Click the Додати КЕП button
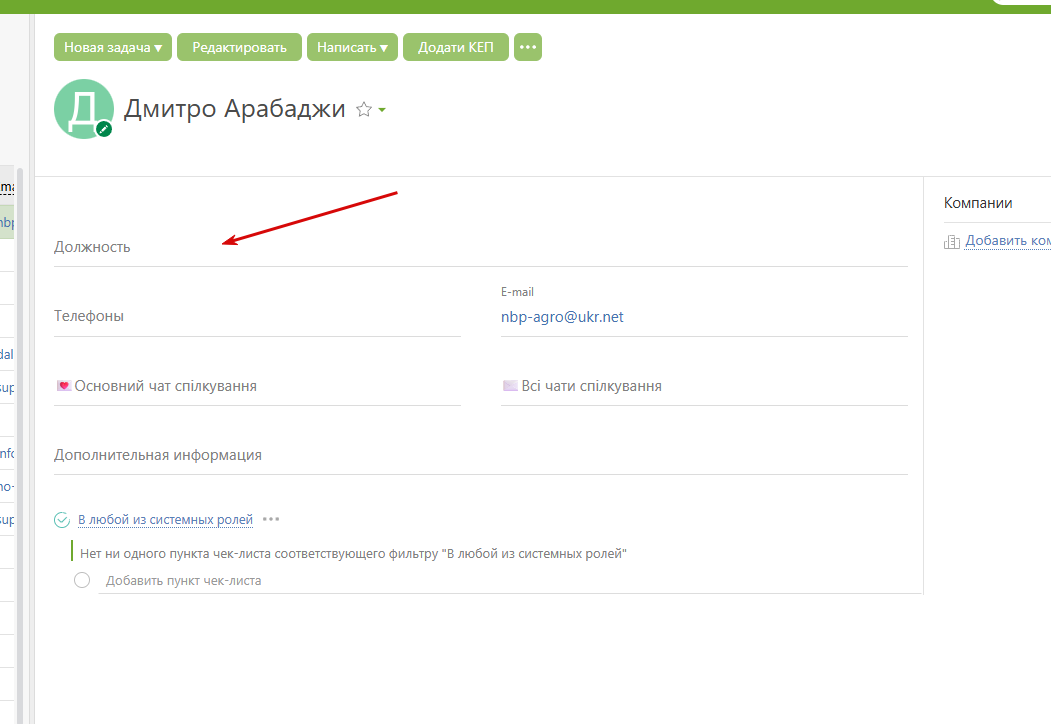This screenshot has height=724, width=1051. point(456,47)
